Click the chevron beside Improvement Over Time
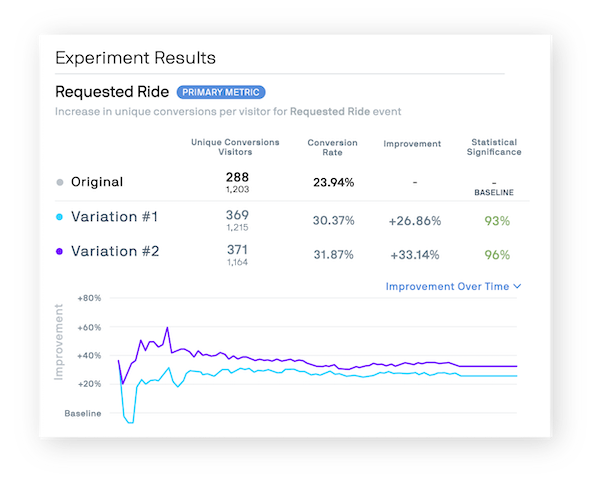This screenshot has width=600, height=480. tap(517, 286)
